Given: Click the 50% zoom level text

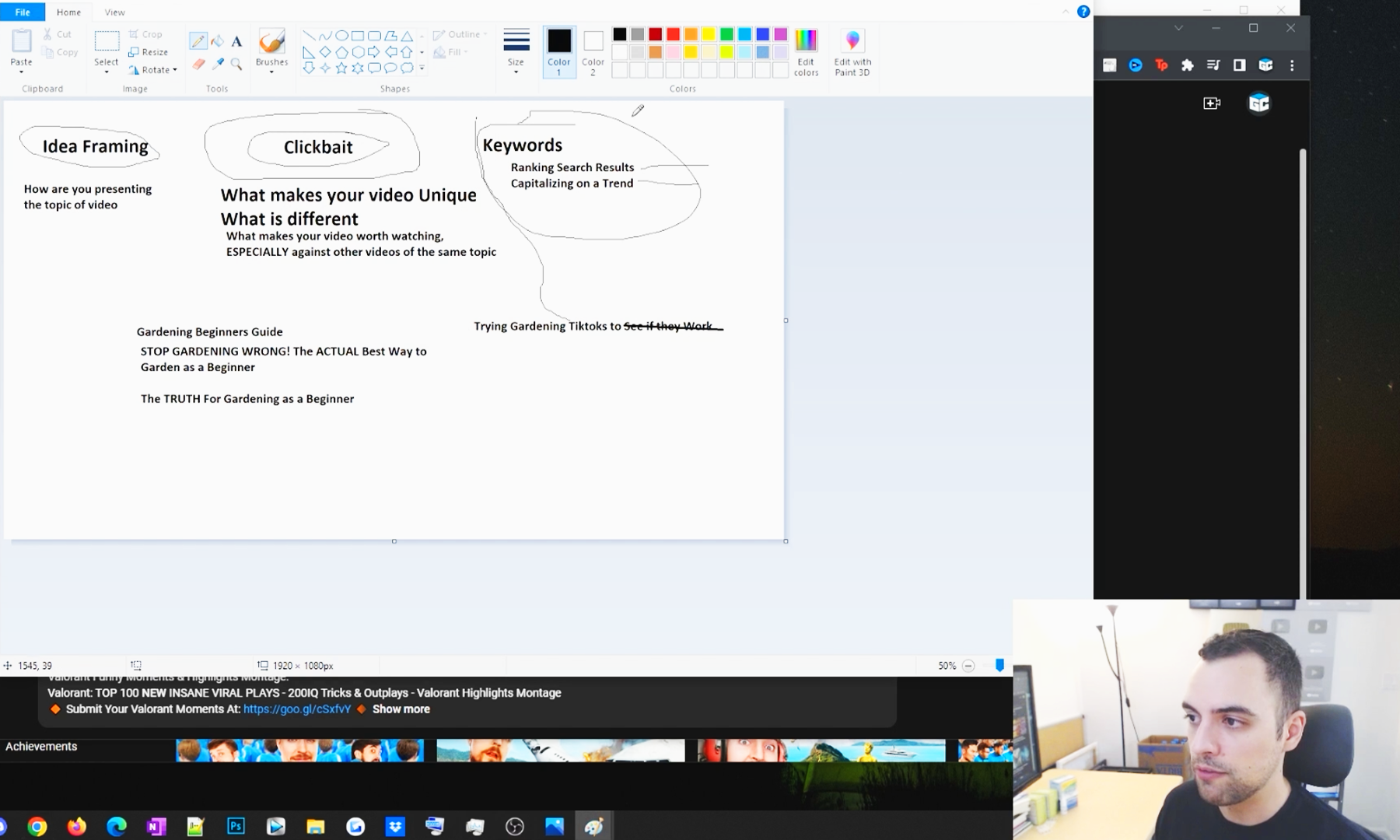Looking at the screenshot, I should point(947,666).
